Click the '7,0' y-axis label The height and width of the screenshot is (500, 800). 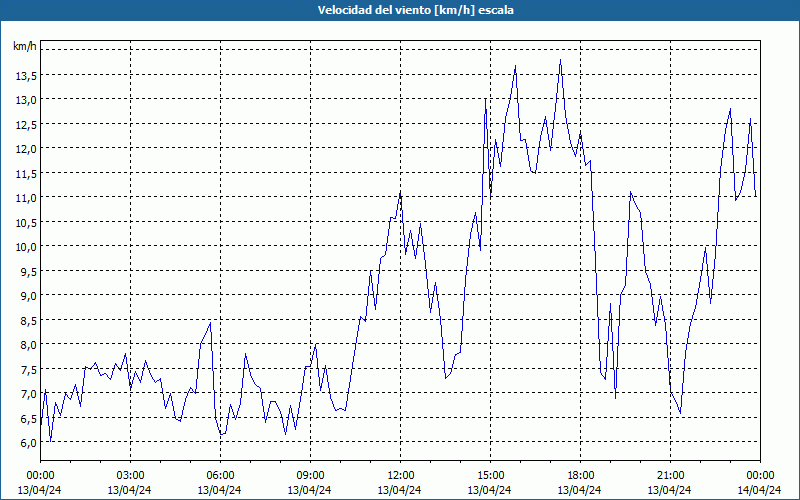point(28,394)
